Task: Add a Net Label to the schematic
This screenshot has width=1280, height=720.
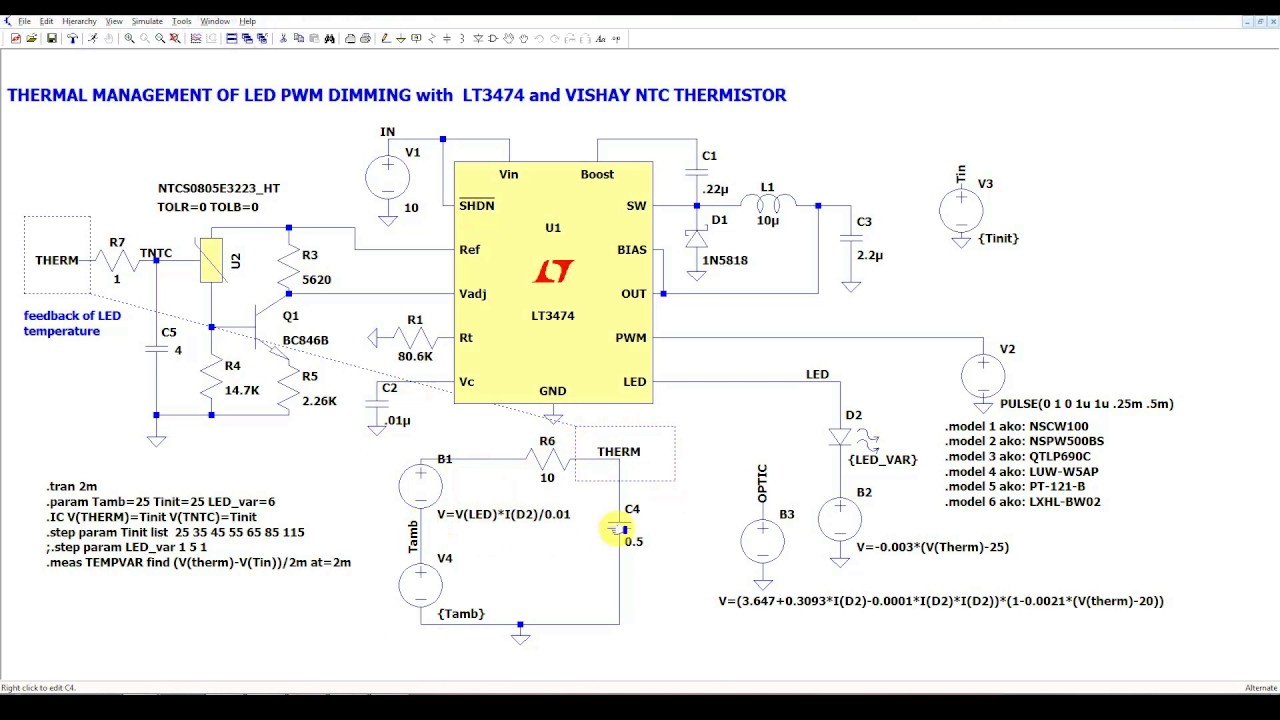Action: click(416, 38)
